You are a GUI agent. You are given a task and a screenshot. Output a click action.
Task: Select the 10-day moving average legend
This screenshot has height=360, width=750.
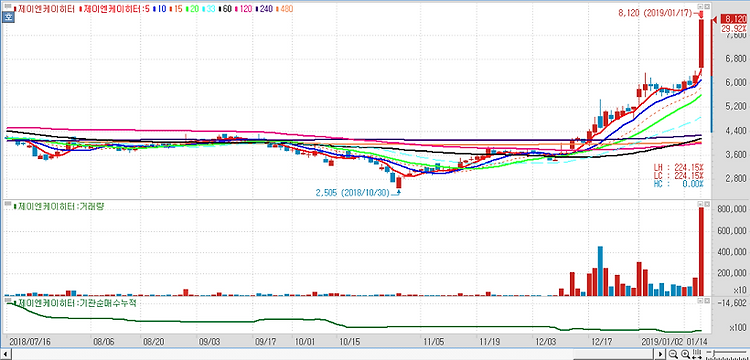click(161, 9)
